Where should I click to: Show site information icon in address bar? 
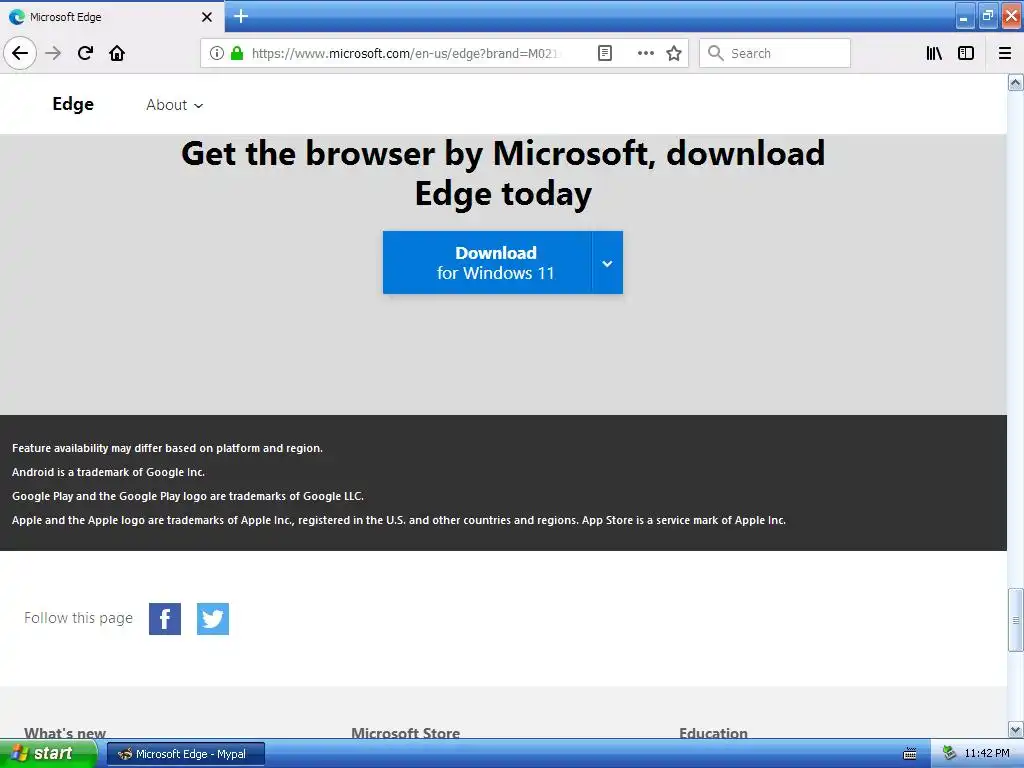click(217, 53)
